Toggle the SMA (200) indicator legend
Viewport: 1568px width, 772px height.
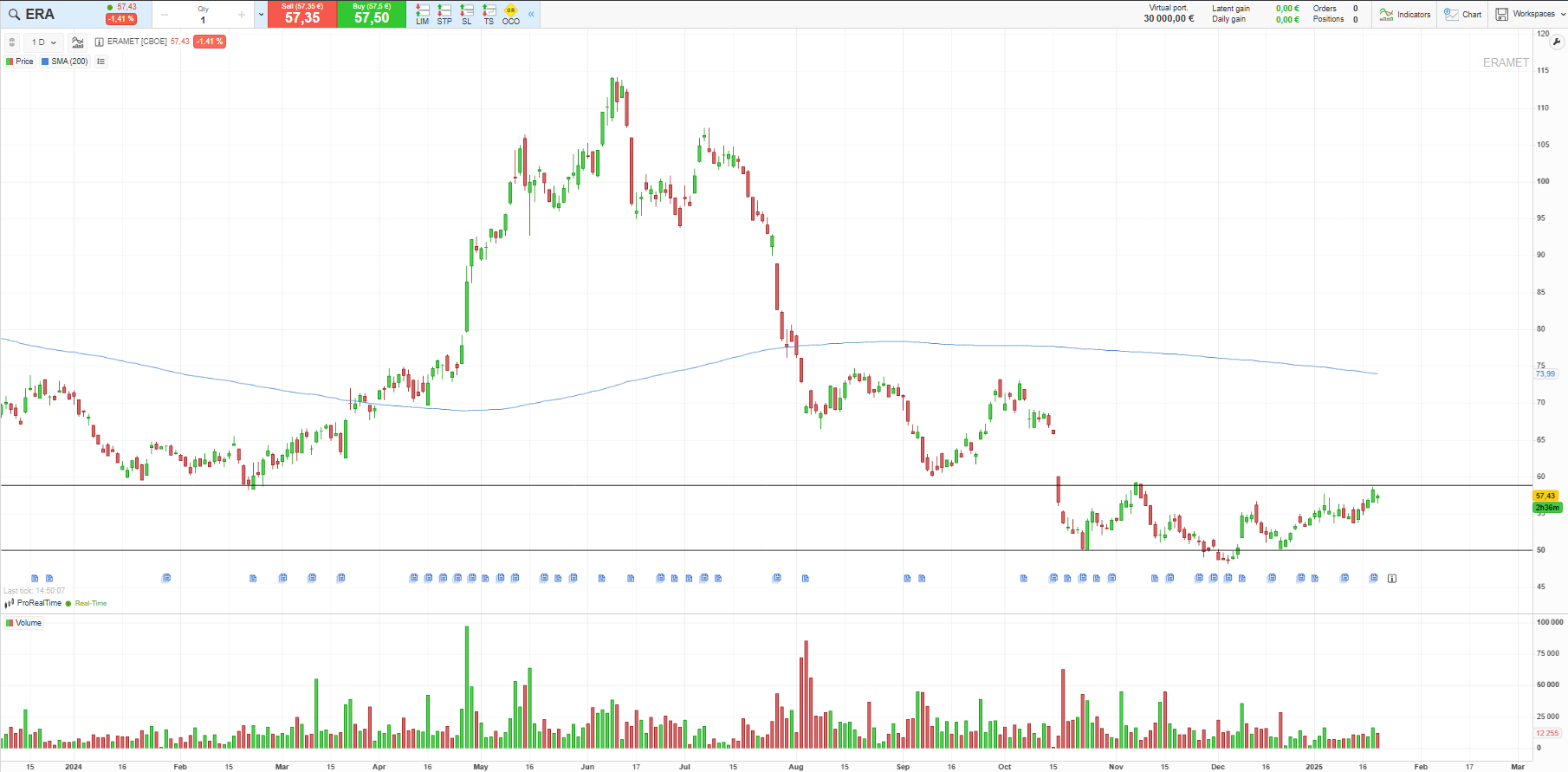pos(65,62)
